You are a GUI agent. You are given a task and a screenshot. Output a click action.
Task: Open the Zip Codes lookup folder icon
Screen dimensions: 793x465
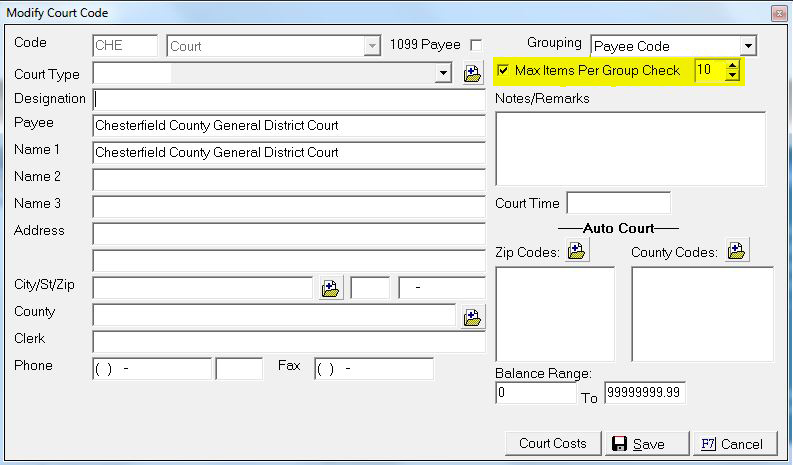click(x=577, y=251)
